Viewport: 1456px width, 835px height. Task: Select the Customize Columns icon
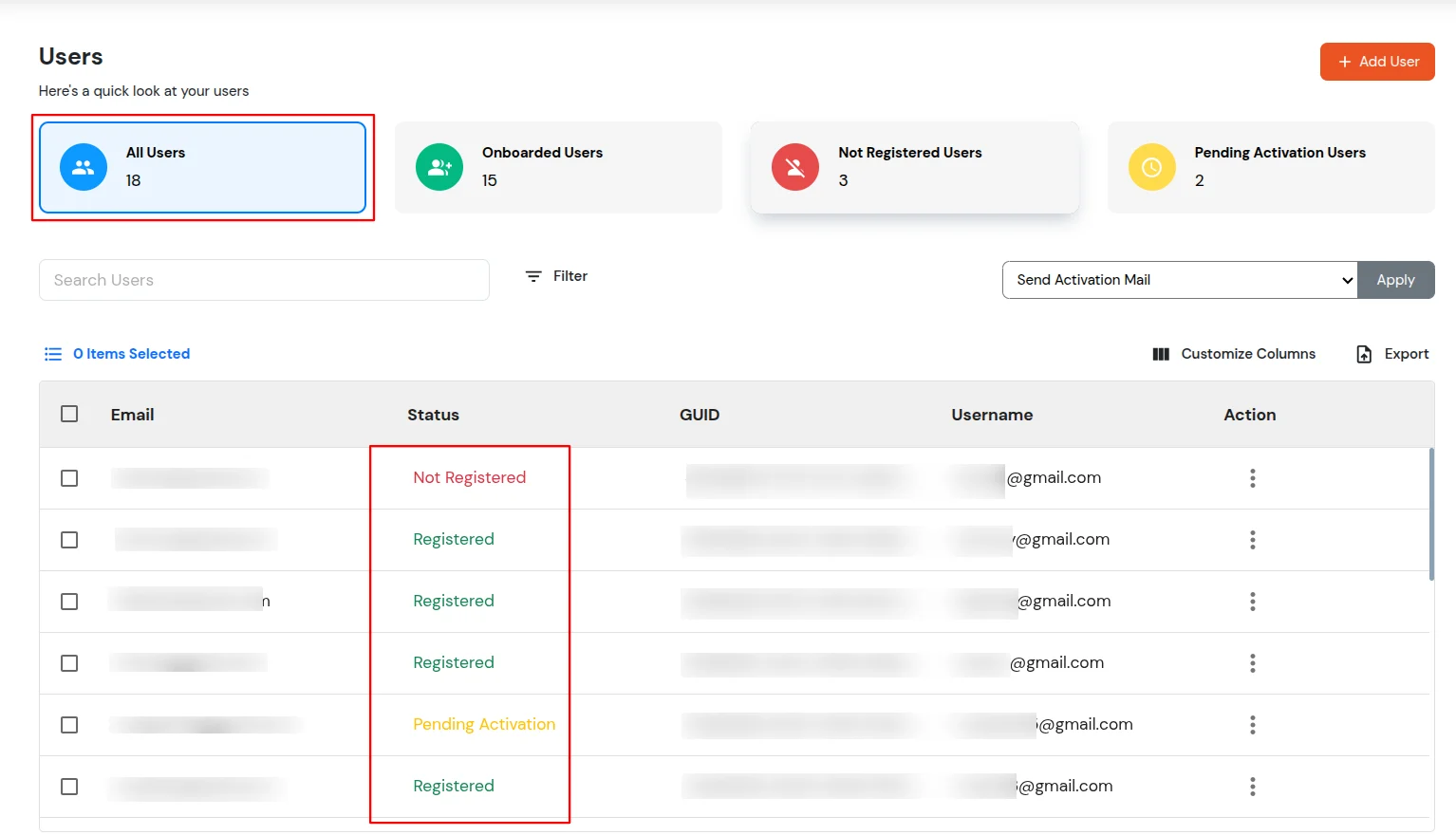(1160, 354)
